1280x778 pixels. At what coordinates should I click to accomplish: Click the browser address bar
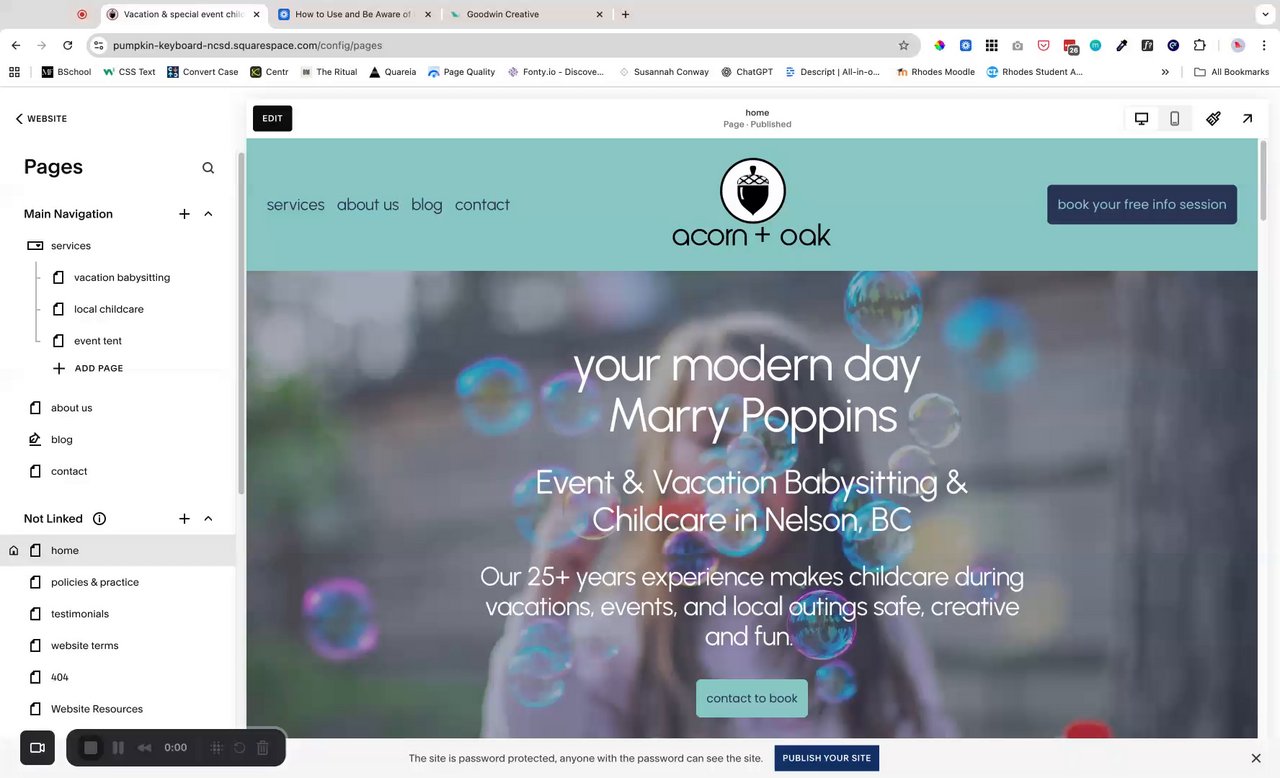(x=500, y=45)
